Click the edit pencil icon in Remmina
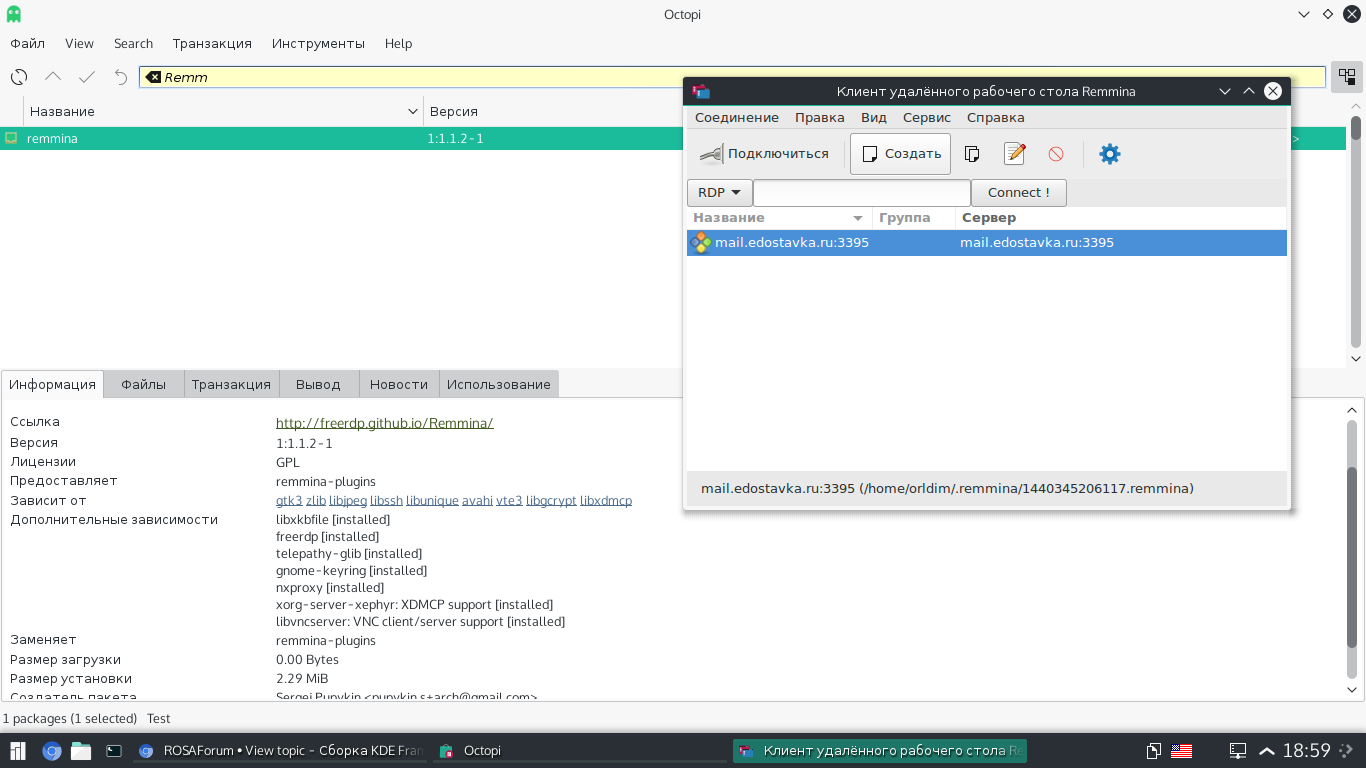The image size is (1366, 768). 1015,154
